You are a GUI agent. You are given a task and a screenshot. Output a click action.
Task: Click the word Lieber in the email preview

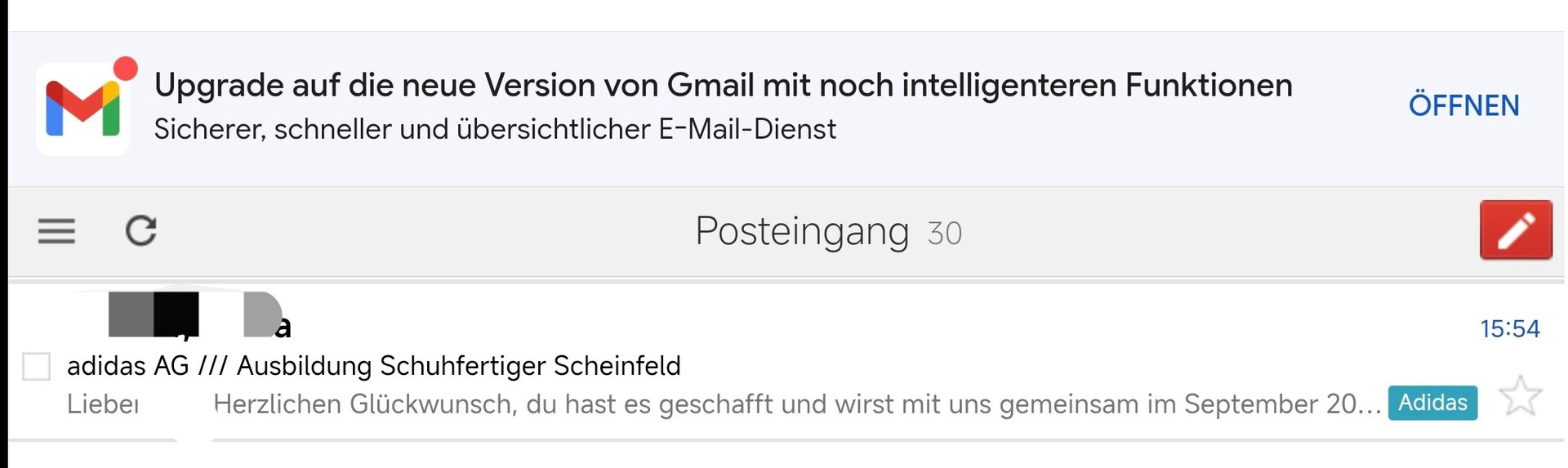[103, 404]
